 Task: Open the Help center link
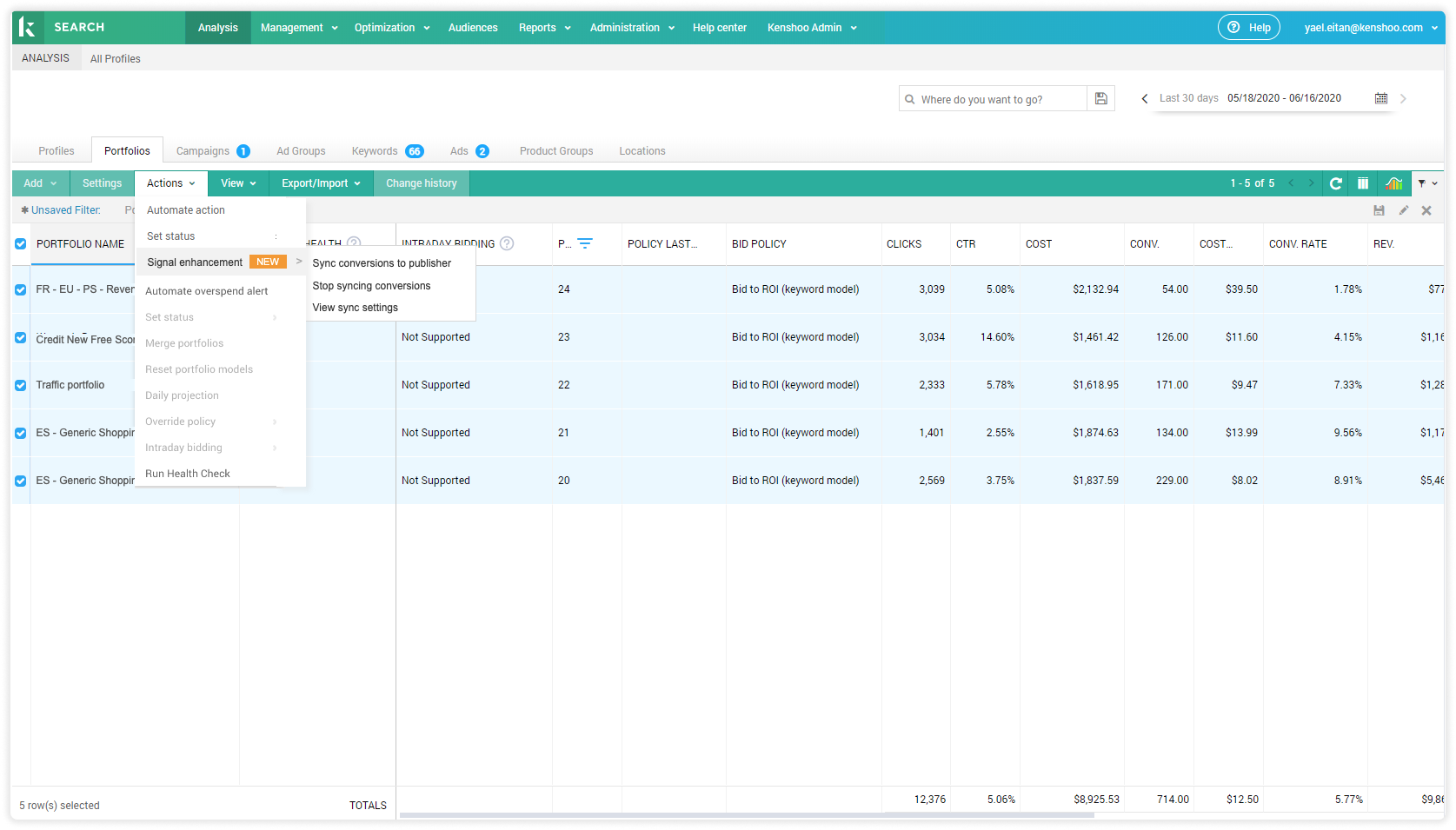(719, 28)
